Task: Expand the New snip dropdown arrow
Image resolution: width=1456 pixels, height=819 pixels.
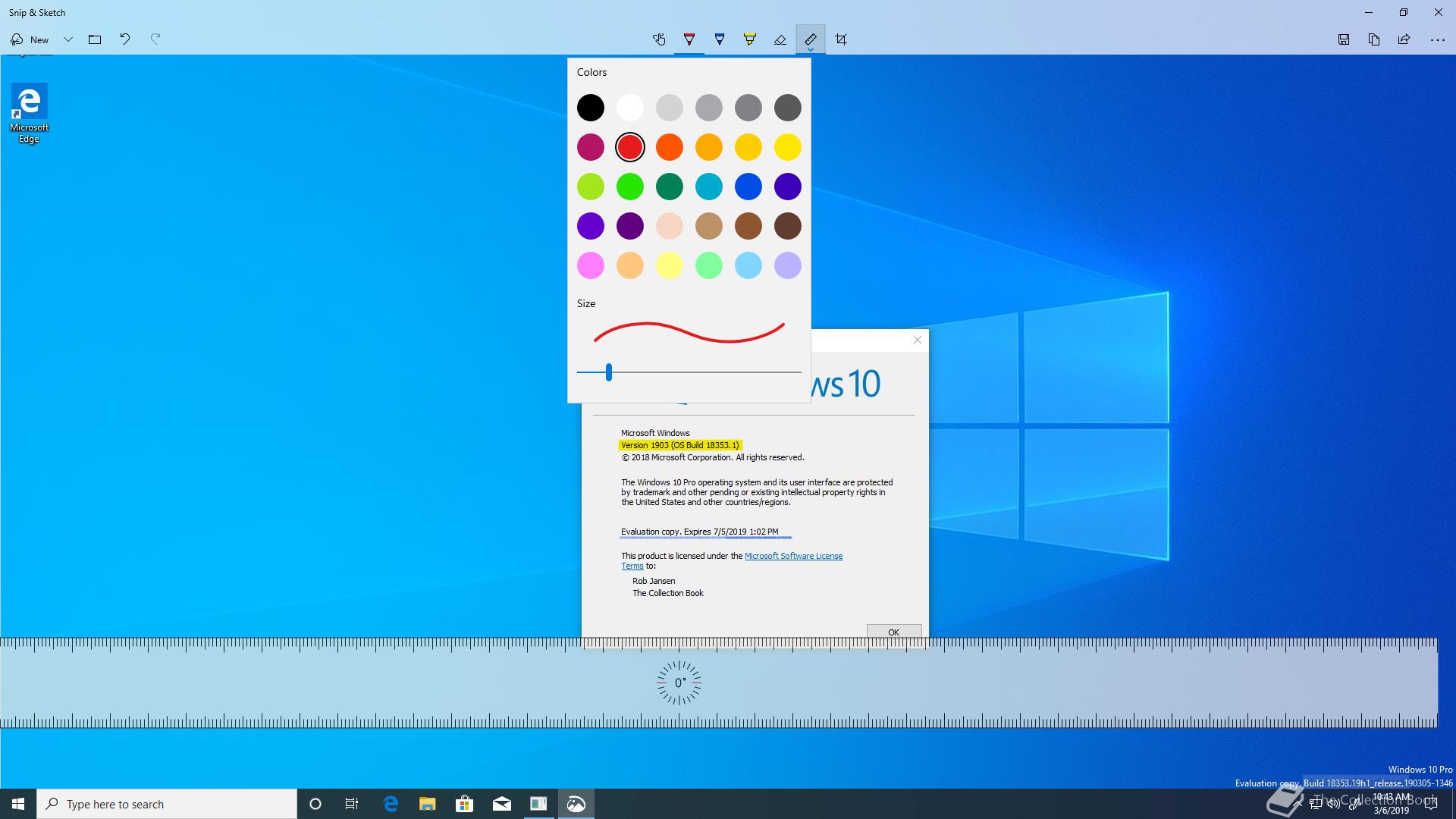Action: click(68, 39)
